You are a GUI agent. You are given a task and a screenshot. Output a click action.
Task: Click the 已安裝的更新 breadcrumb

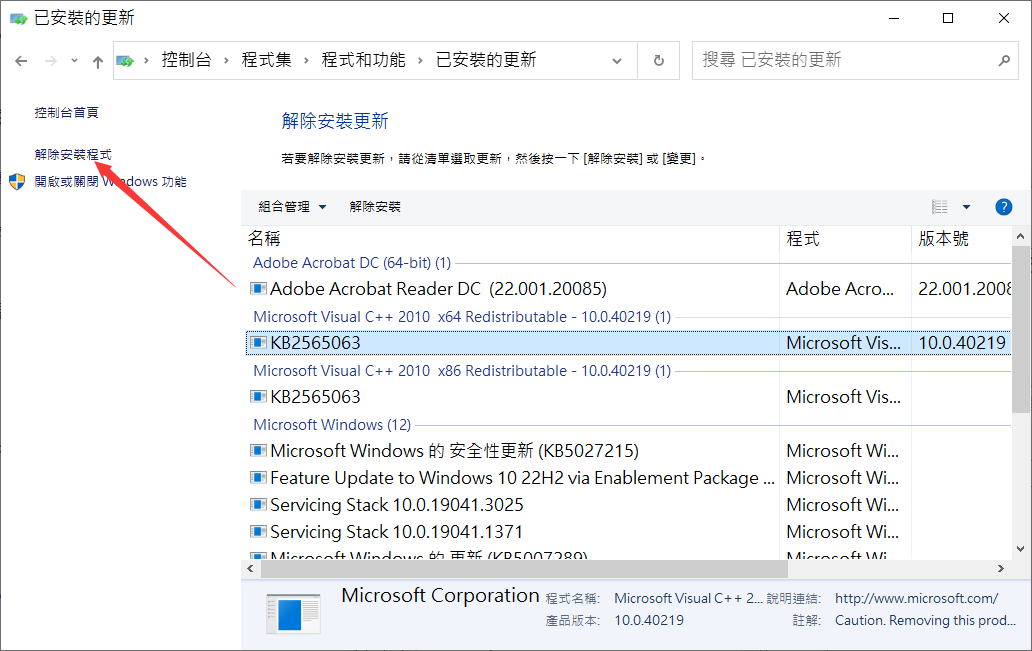point(486,60)
